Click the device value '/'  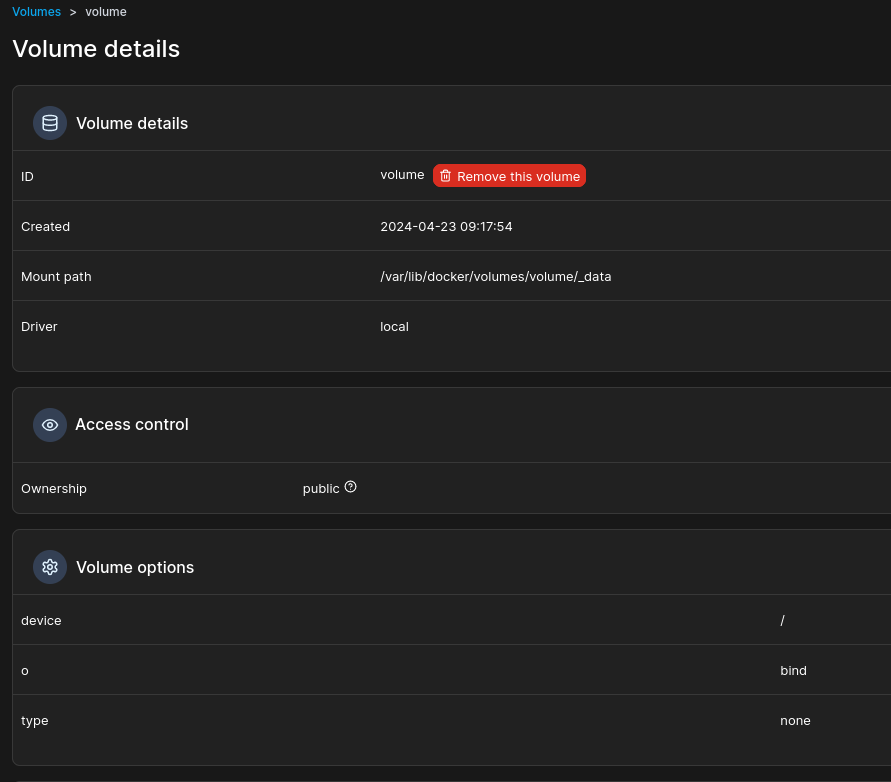[782, 621]
